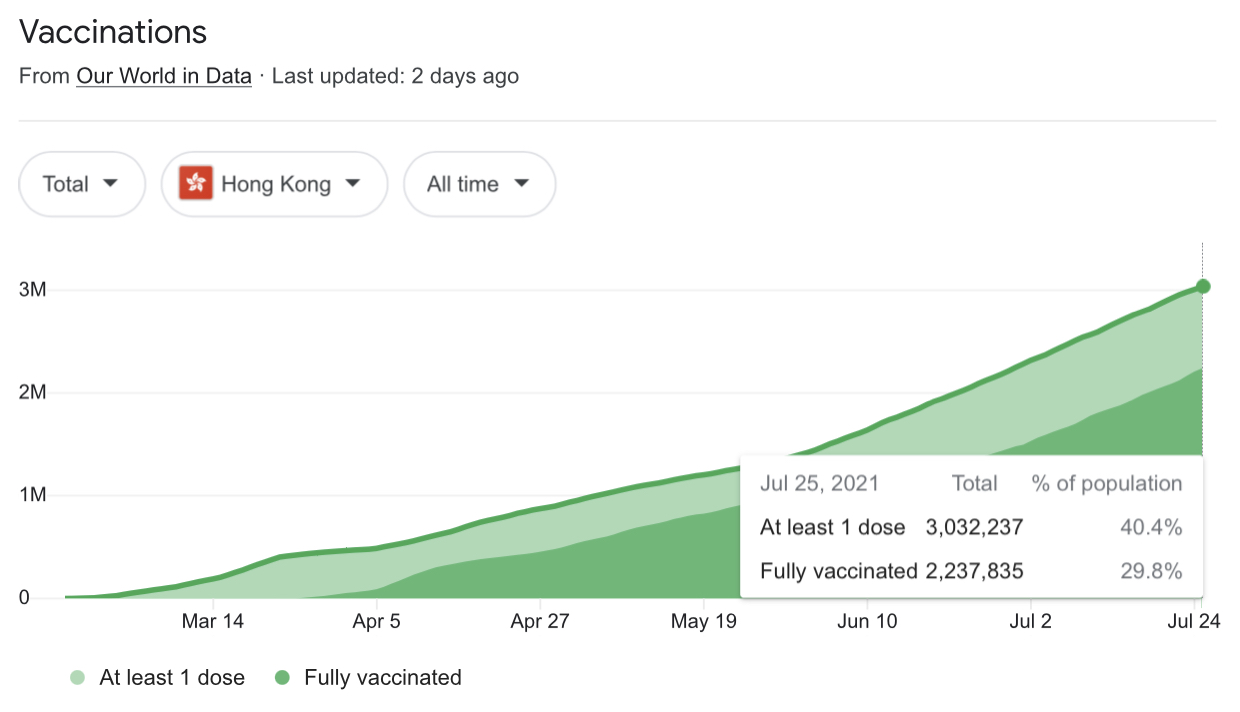Expand the Hong Kong region dropdown
The image size is (1240, 712).
[274, 184]
